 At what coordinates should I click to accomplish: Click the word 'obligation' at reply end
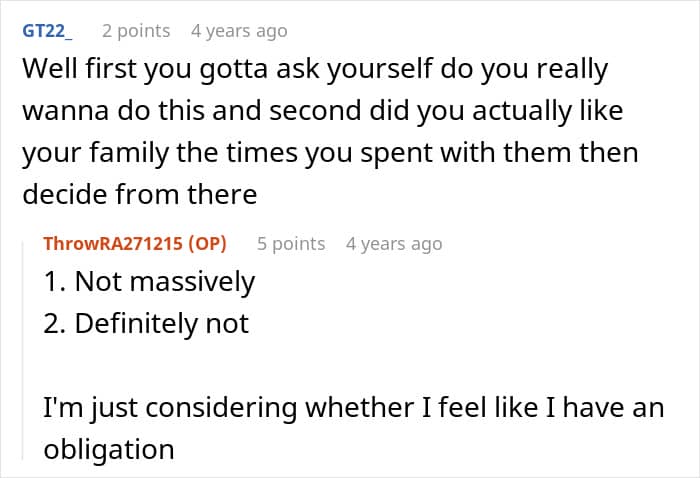[x=109, y=450]
